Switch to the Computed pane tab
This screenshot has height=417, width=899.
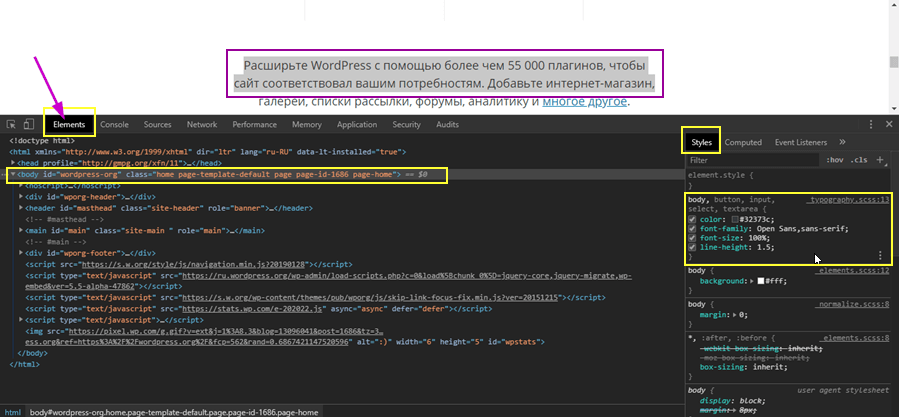coord(743,142)
